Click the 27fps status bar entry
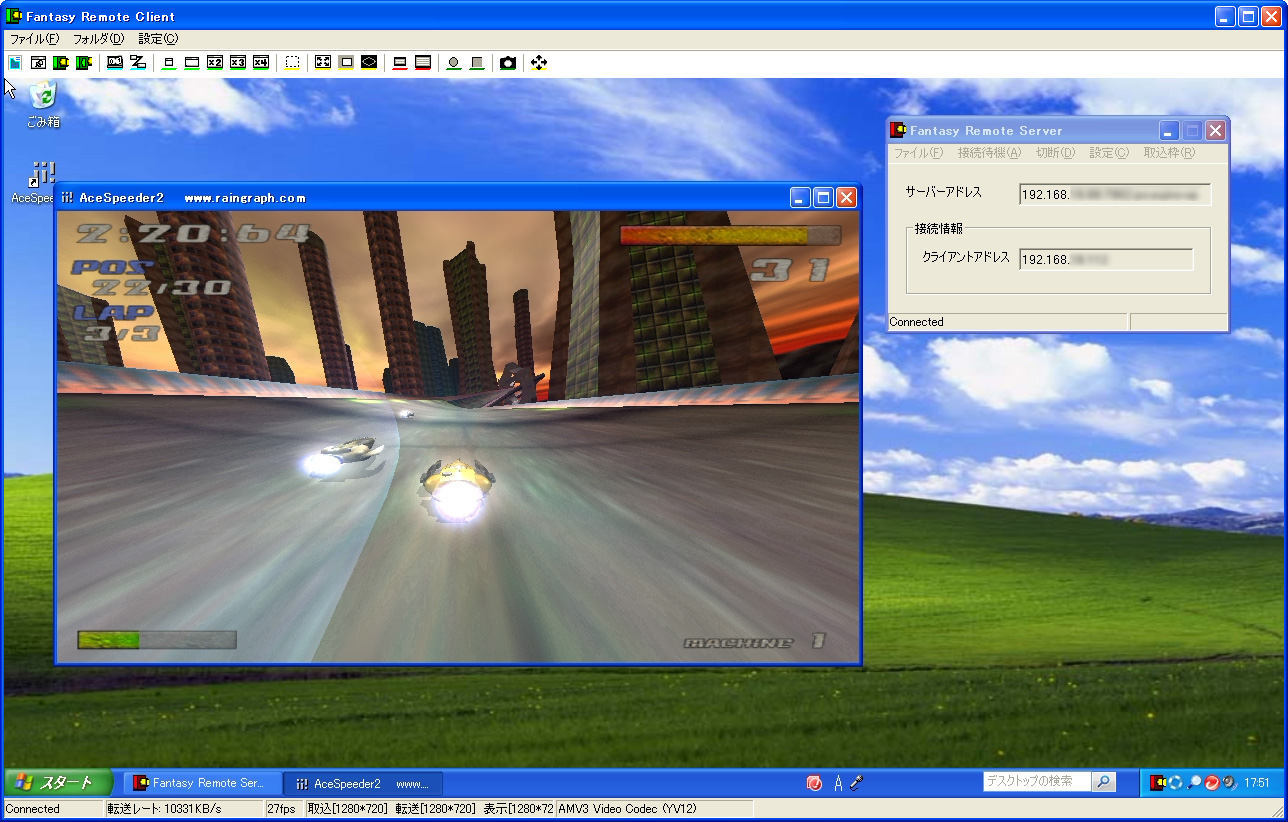The image size is (1288, 822). click(284, 809)
